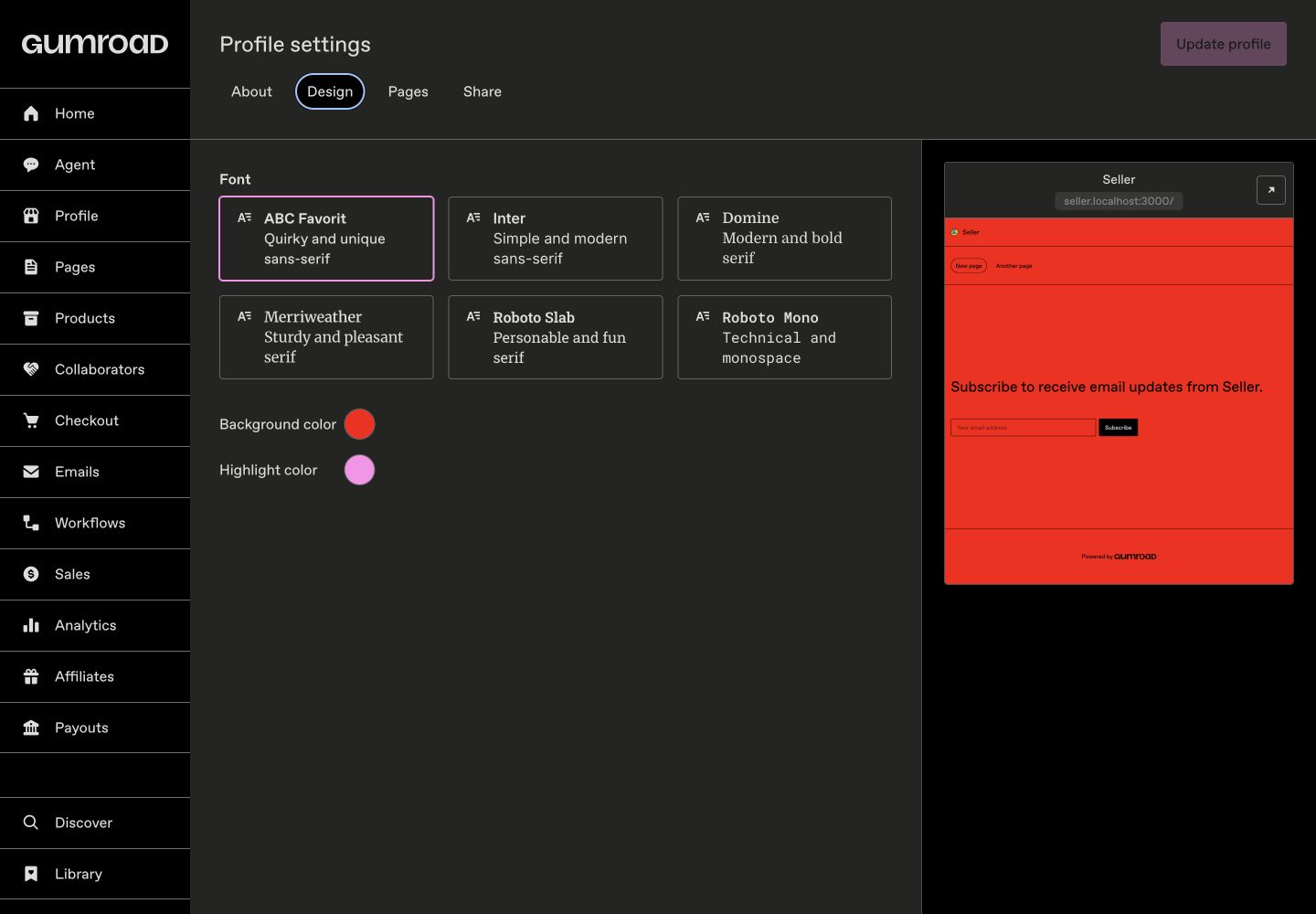Pick the Roboto Mono monospace font
This screenshot has width=1316, height=914.
pyautogui.click(x=784, y=337)
